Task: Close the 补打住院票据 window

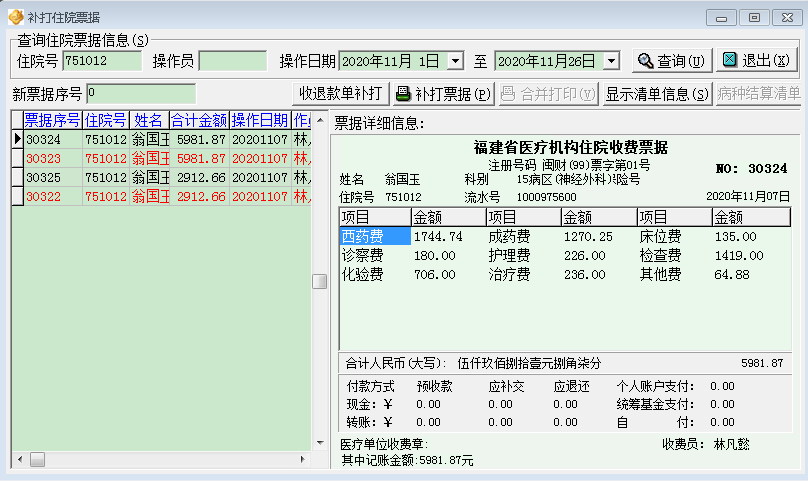Action: [x=787, y=18]
